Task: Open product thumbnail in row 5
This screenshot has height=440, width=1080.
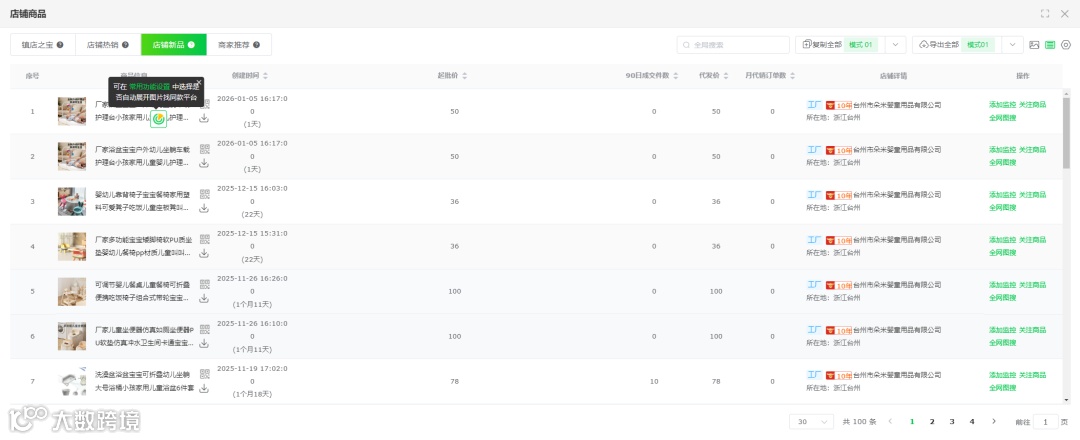Action: click(72, 291)
